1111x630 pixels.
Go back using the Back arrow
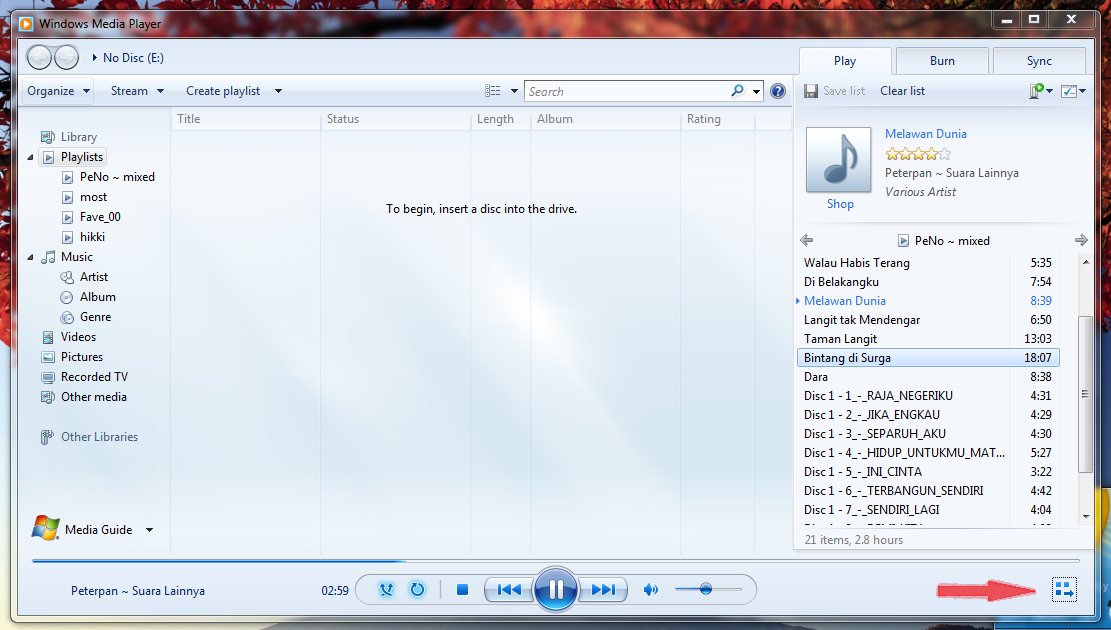[x=40, y=57]
